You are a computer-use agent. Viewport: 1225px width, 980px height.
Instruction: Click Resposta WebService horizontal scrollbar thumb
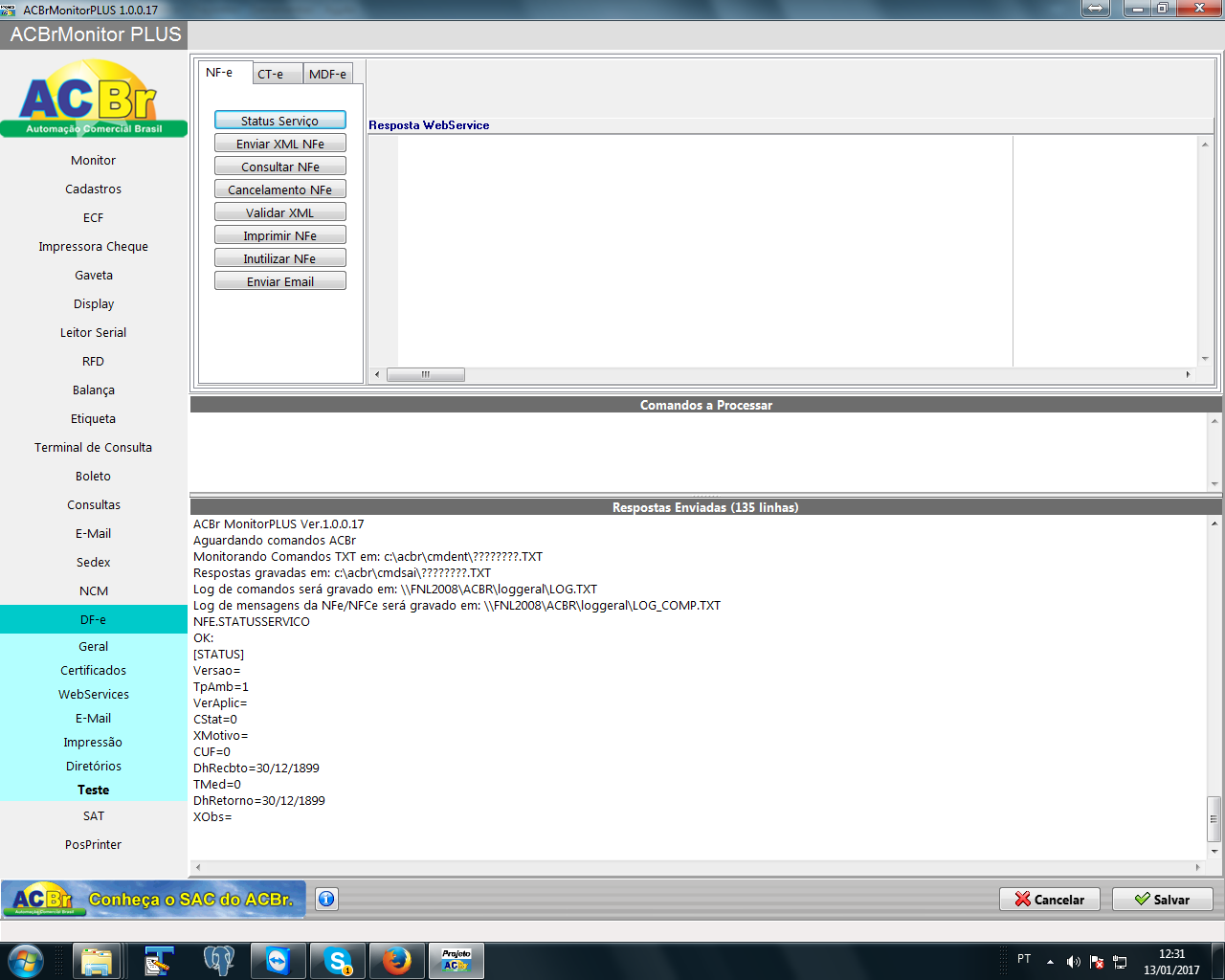tap(426, 374)
